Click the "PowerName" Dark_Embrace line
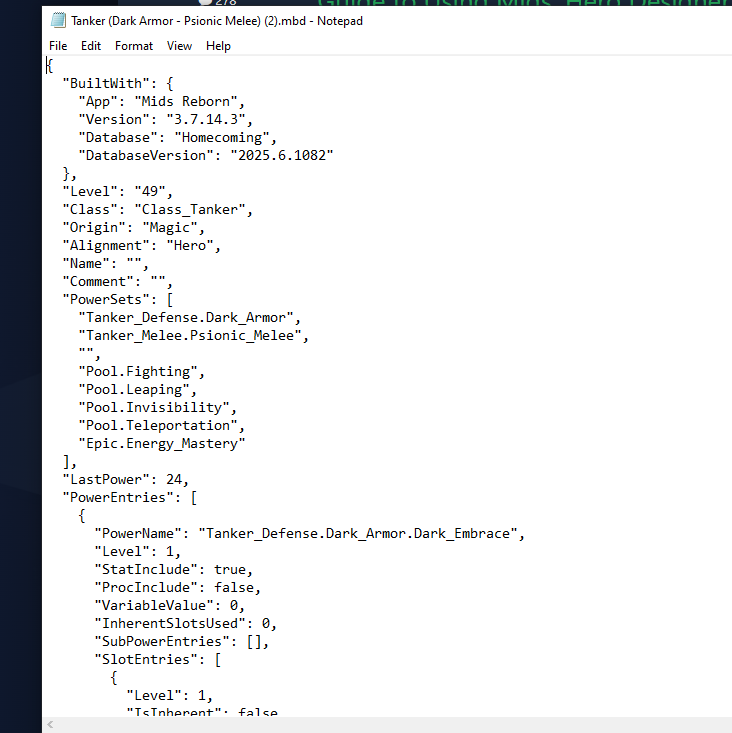 [x=309, y=533]
